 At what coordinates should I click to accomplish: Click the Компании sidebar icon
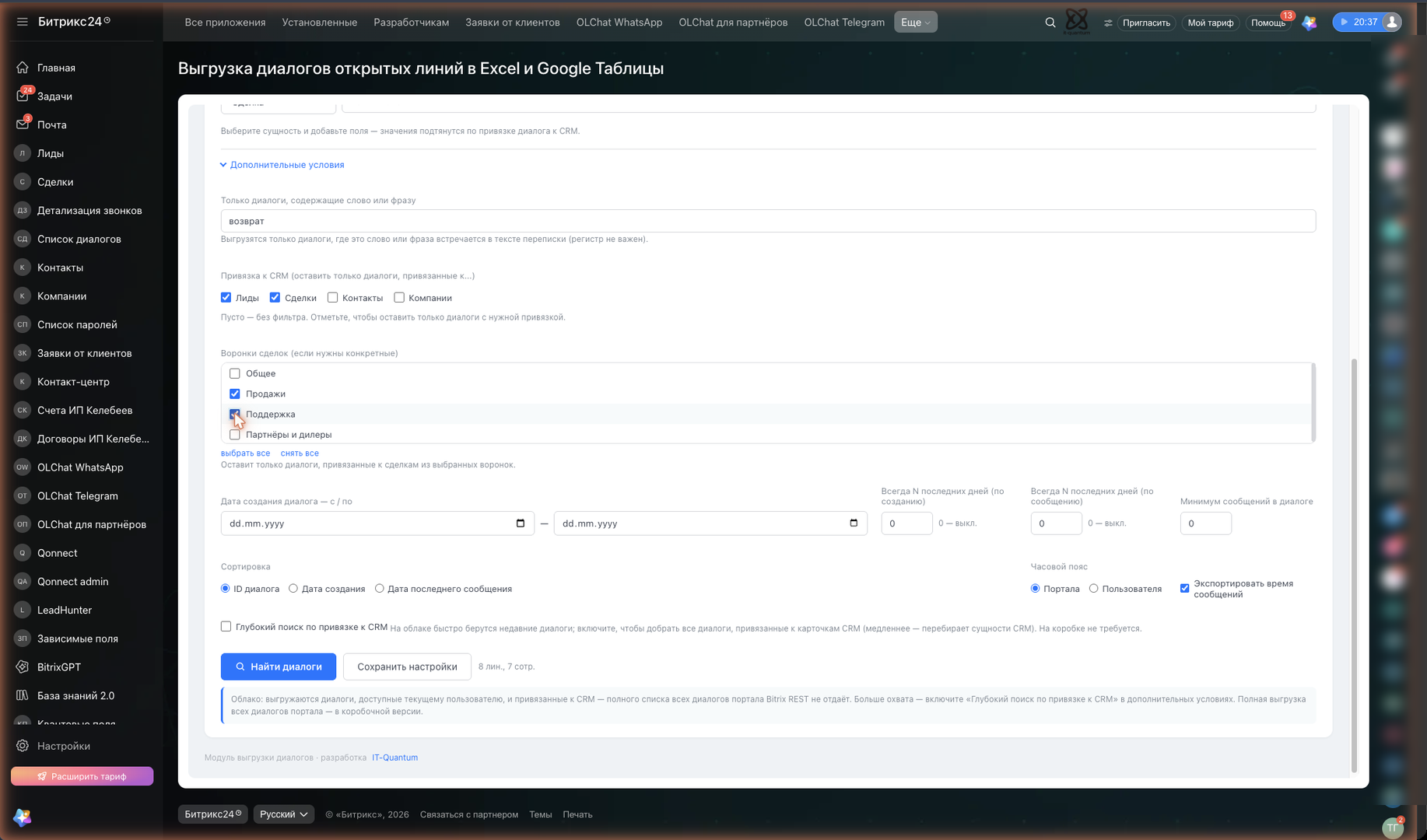pyautogui.click(x=23, y=296)
